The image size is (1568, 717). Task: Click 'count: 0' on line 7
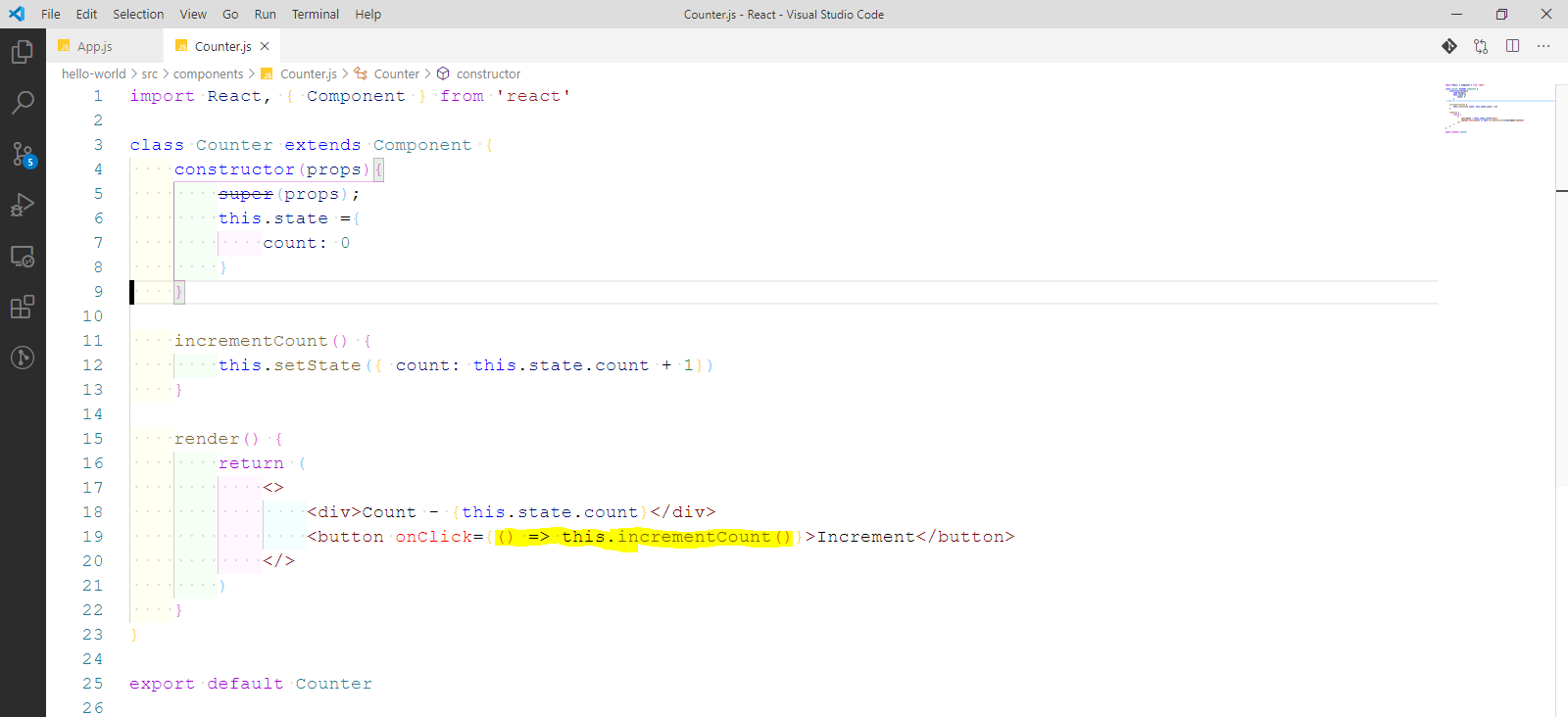pos(306,243)
